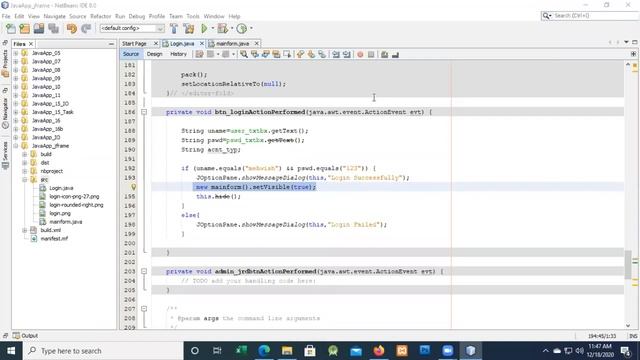Start Macro Recording red button
Image resolution: width=640 pixels, height=360 pixels.
pyautogui.click(x=360, y=54)
